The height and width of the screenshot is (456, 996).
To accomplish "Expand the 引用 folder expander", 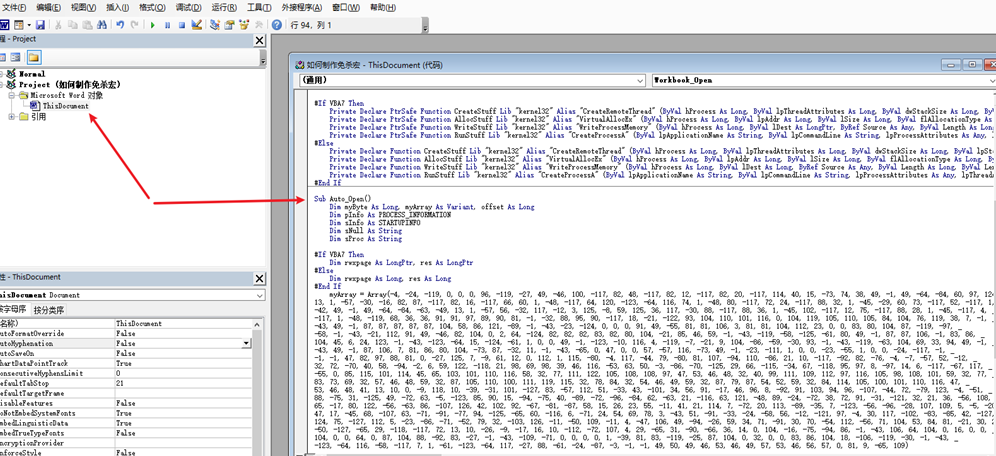I will tap(11, 117).
